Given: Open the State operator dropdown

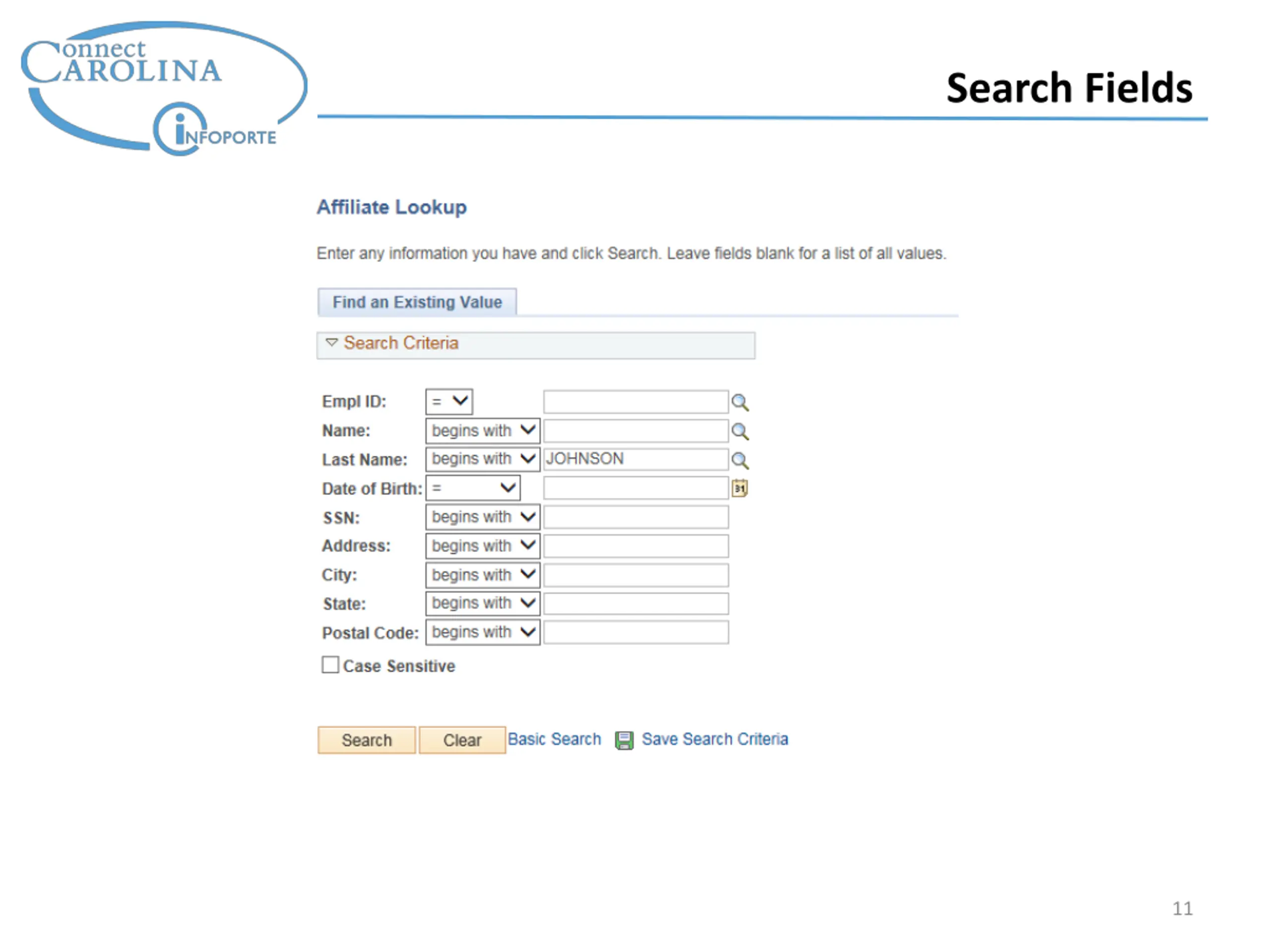Looking at the screenshot, I should click(482, 603).
